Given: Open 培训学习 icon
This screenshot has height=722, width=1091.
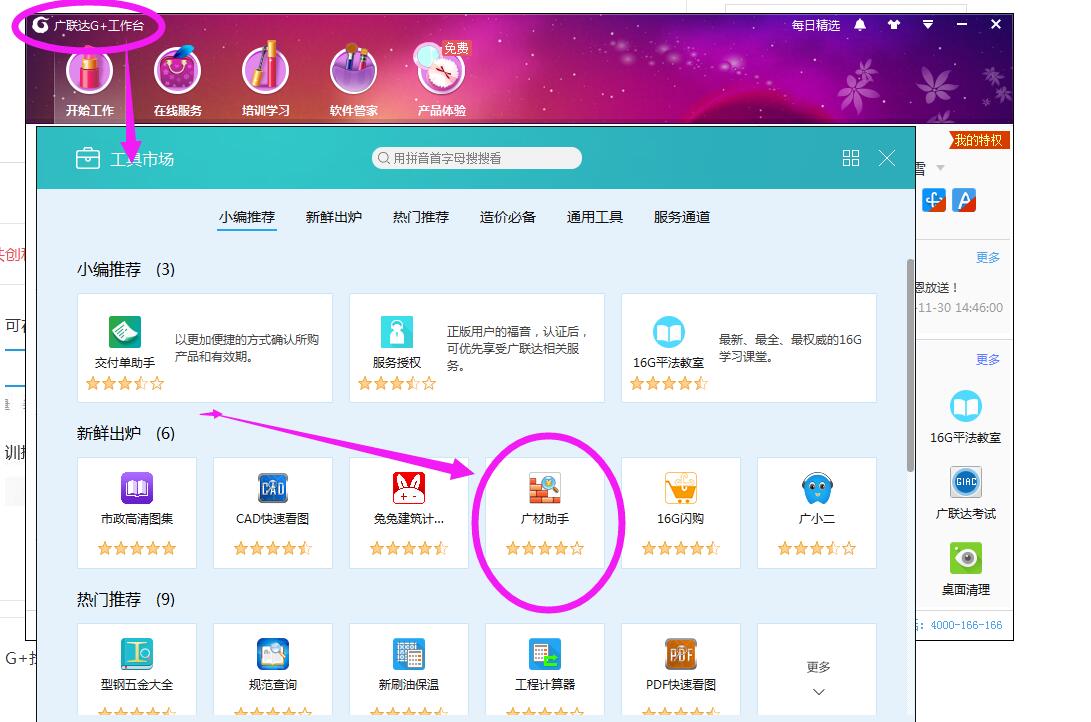Looking at the screenshot, I should [265, 69].
